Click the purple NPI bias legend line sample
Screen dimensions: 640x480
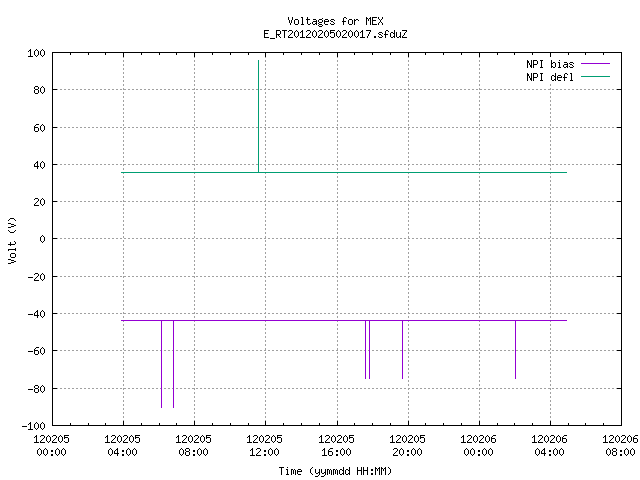tap(595, 64)
